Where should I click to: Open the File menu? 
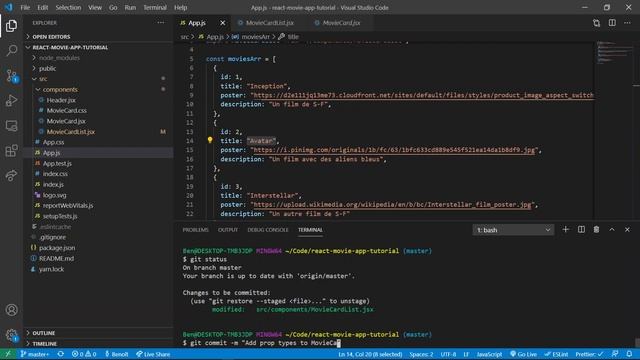(x=25, y=7)
